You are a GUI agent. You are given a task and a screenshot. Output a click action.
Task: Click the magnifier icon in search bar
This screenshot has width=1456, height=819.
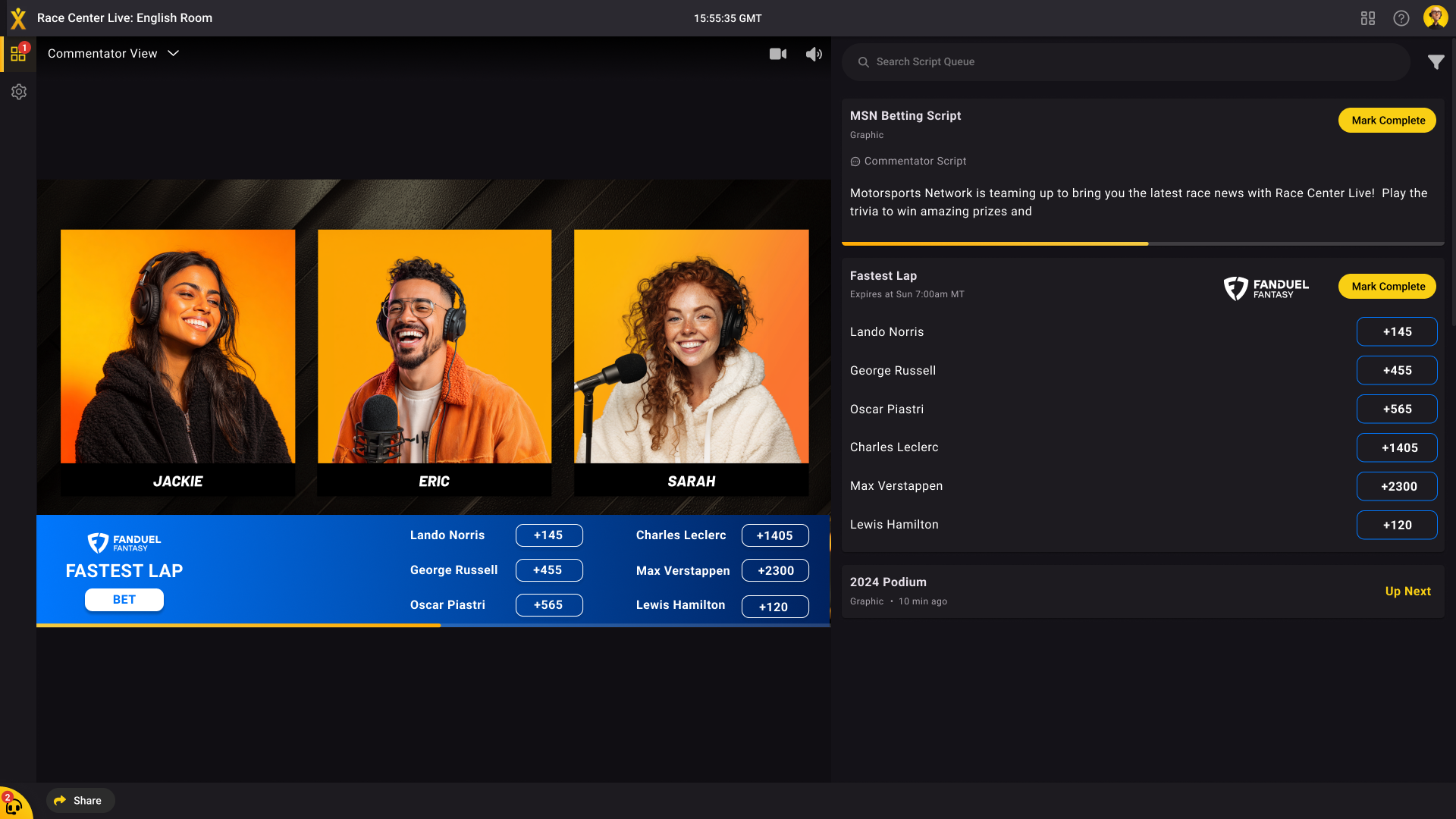863,62
